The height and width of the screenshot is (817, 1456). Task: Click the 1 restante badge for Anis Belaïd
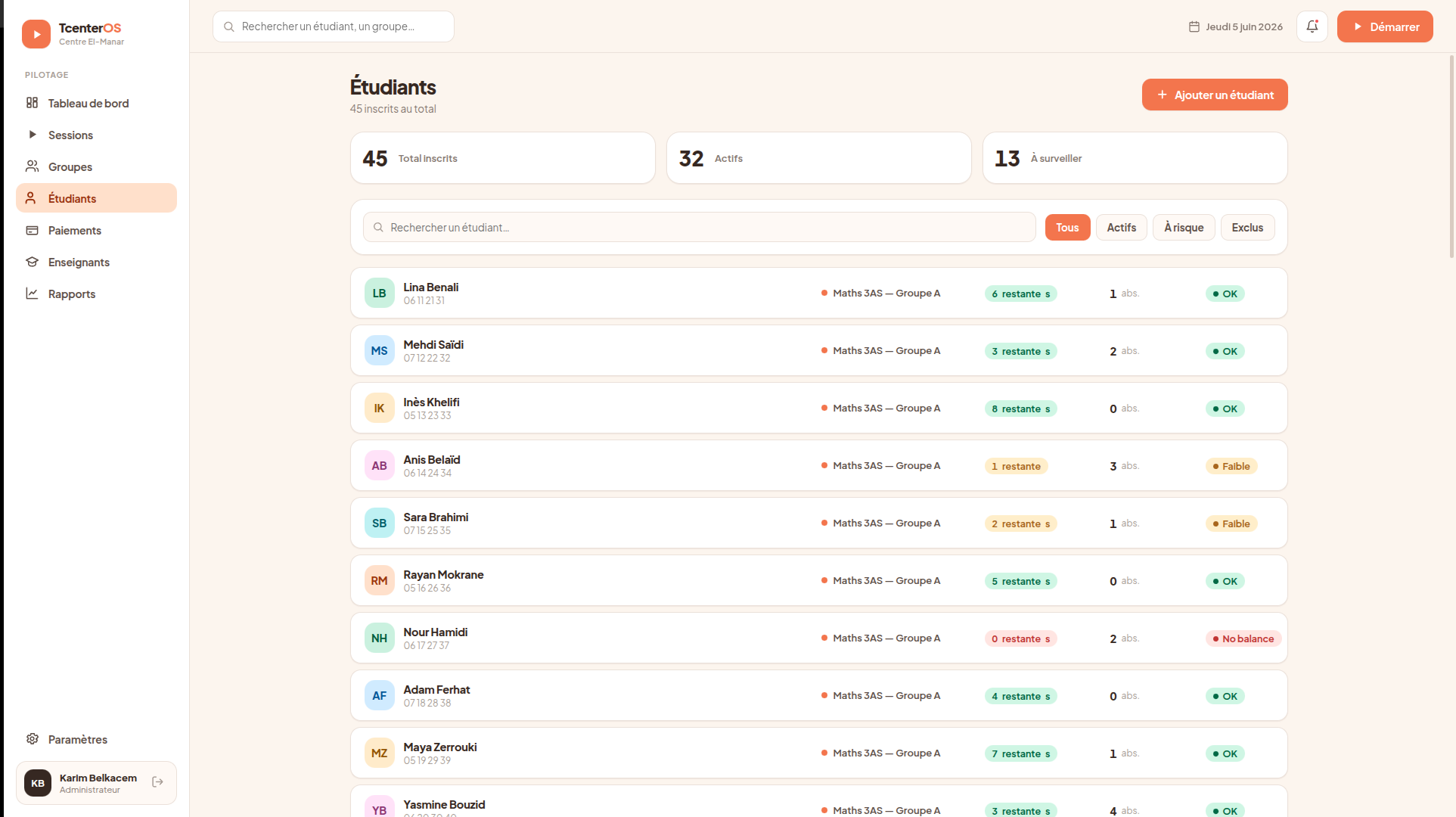point(1017,466)
